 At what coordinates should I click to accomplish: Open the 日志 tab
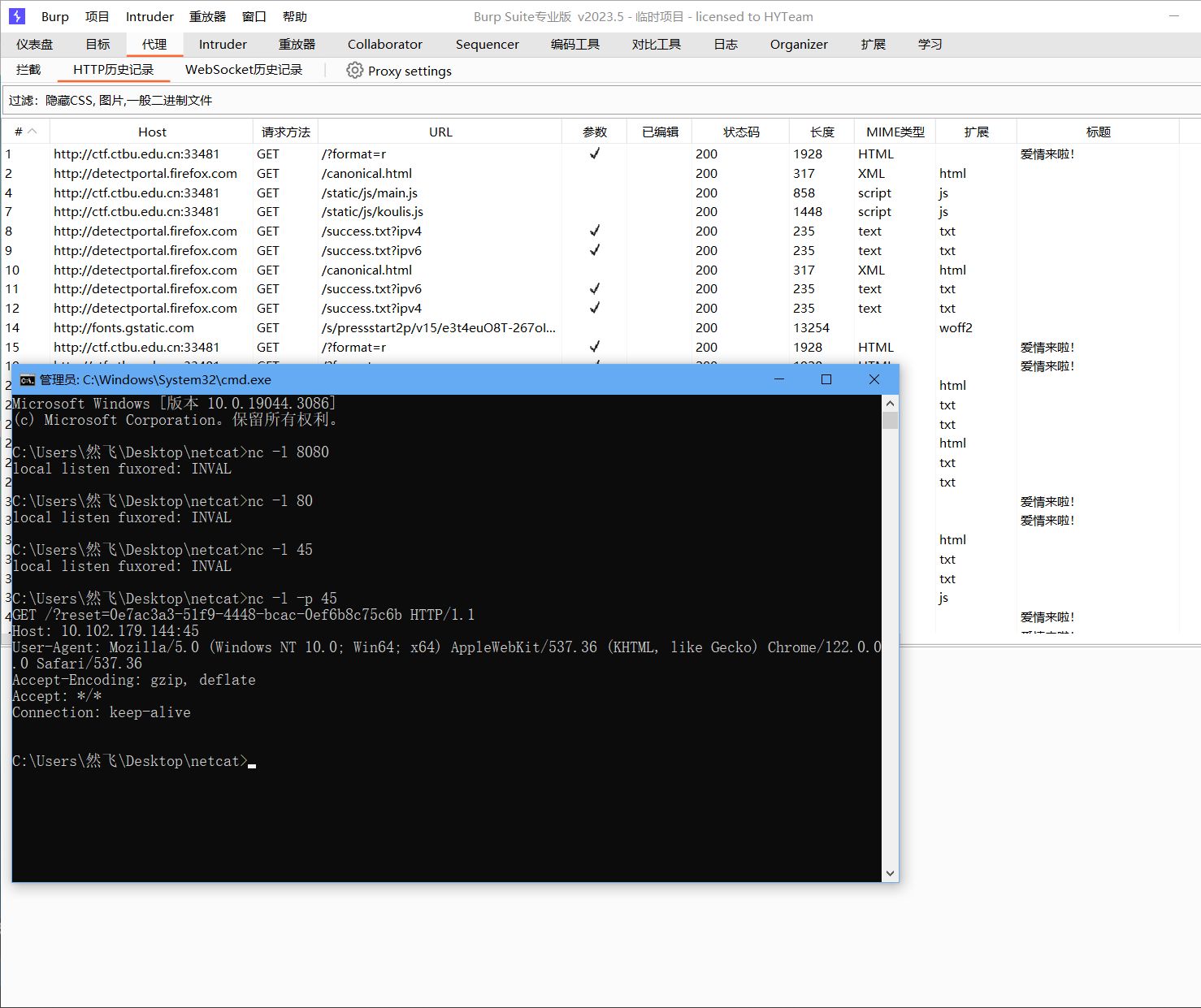(x=726, y=45)
